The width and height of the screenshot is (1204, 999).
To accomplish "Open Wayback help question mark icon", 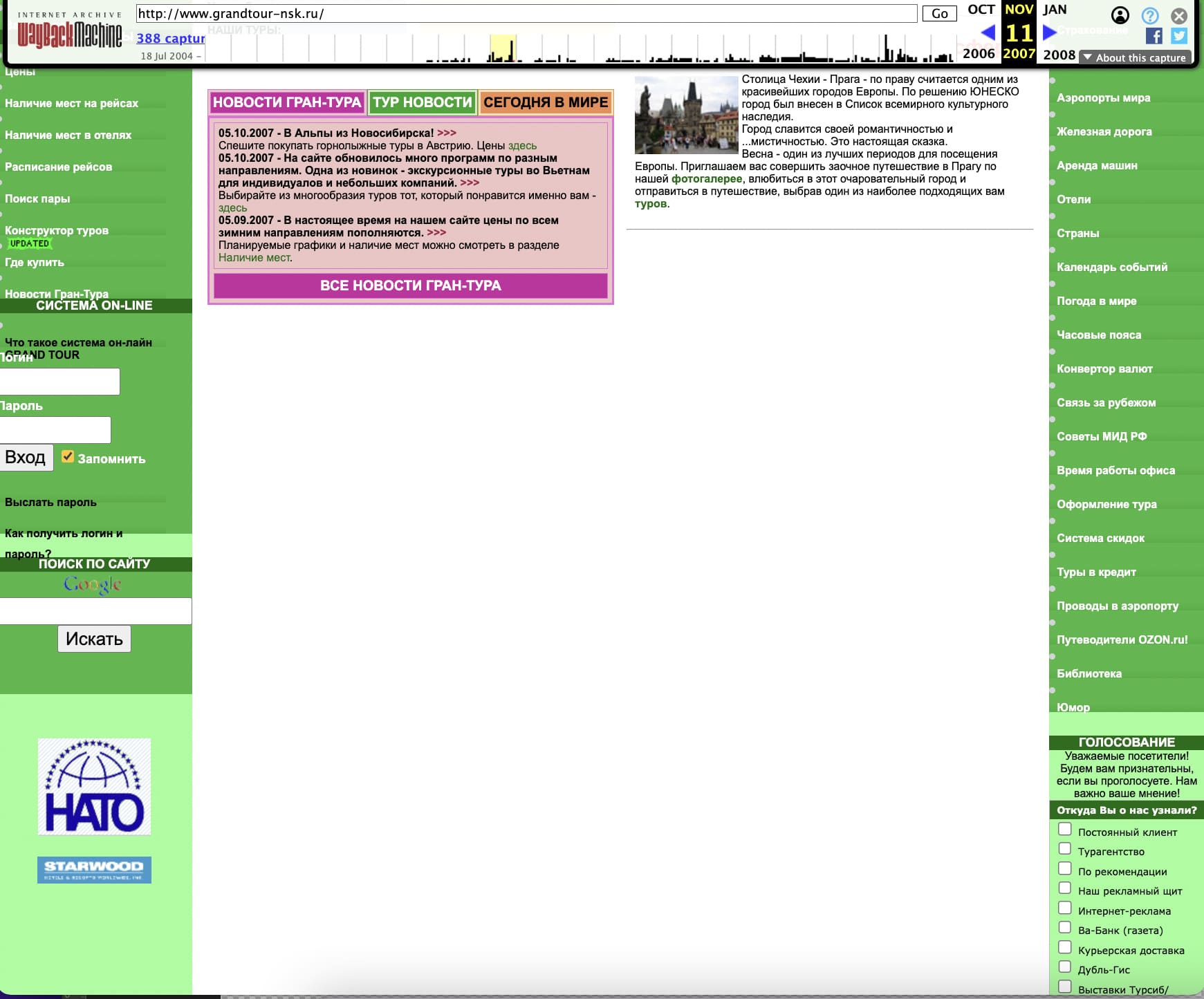I will (1149, 15).
